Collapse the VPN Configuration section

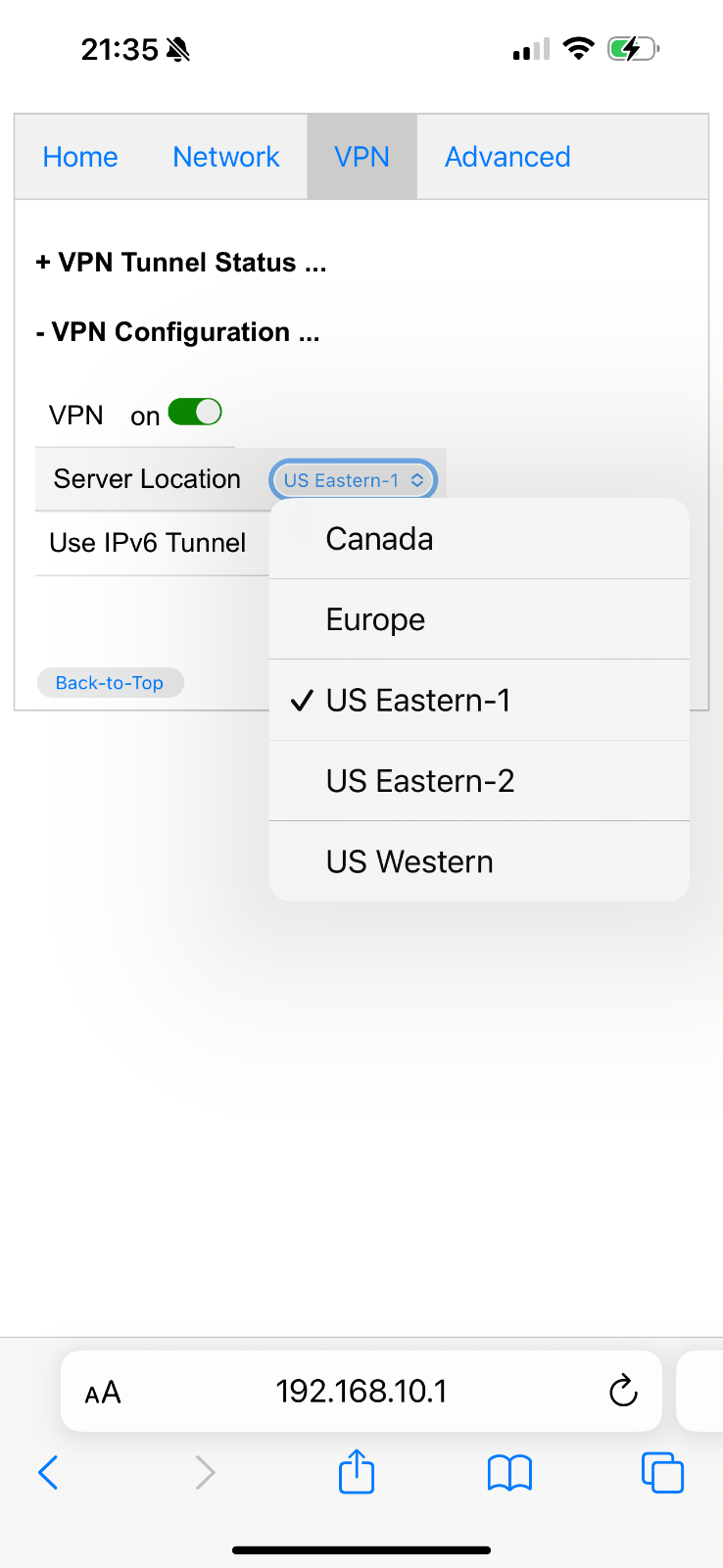[177, 332]
